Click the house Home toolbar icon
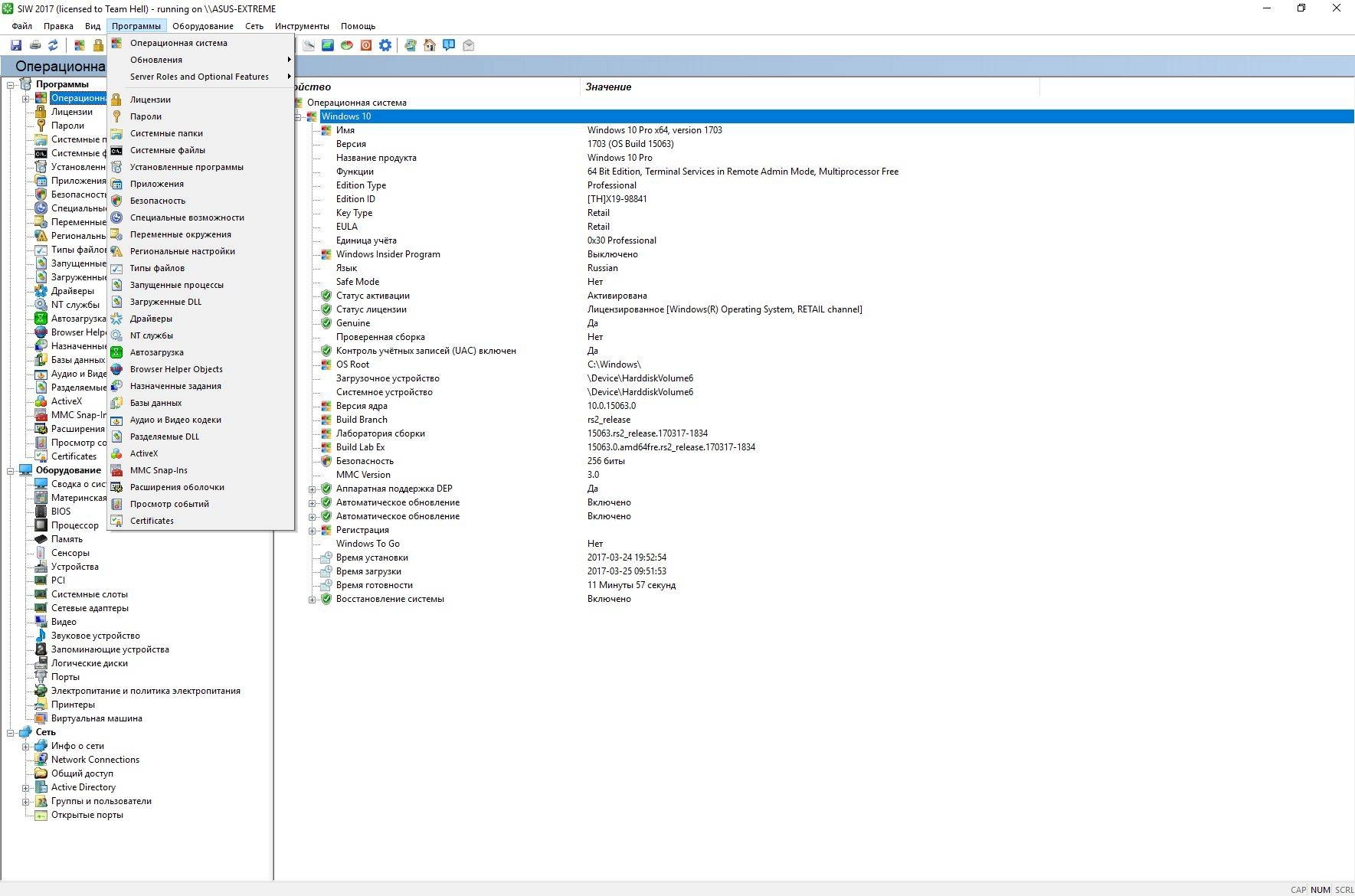Screen dimensions: 1355x896 430,45
